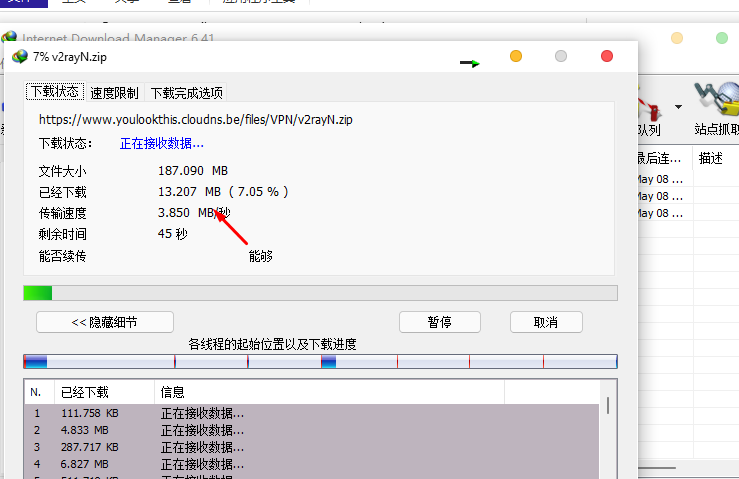Image resolution: width=739 pixels, height=479 pixels.
Task: Click the 45 秒 remaining time value
Action: point(172,234)
